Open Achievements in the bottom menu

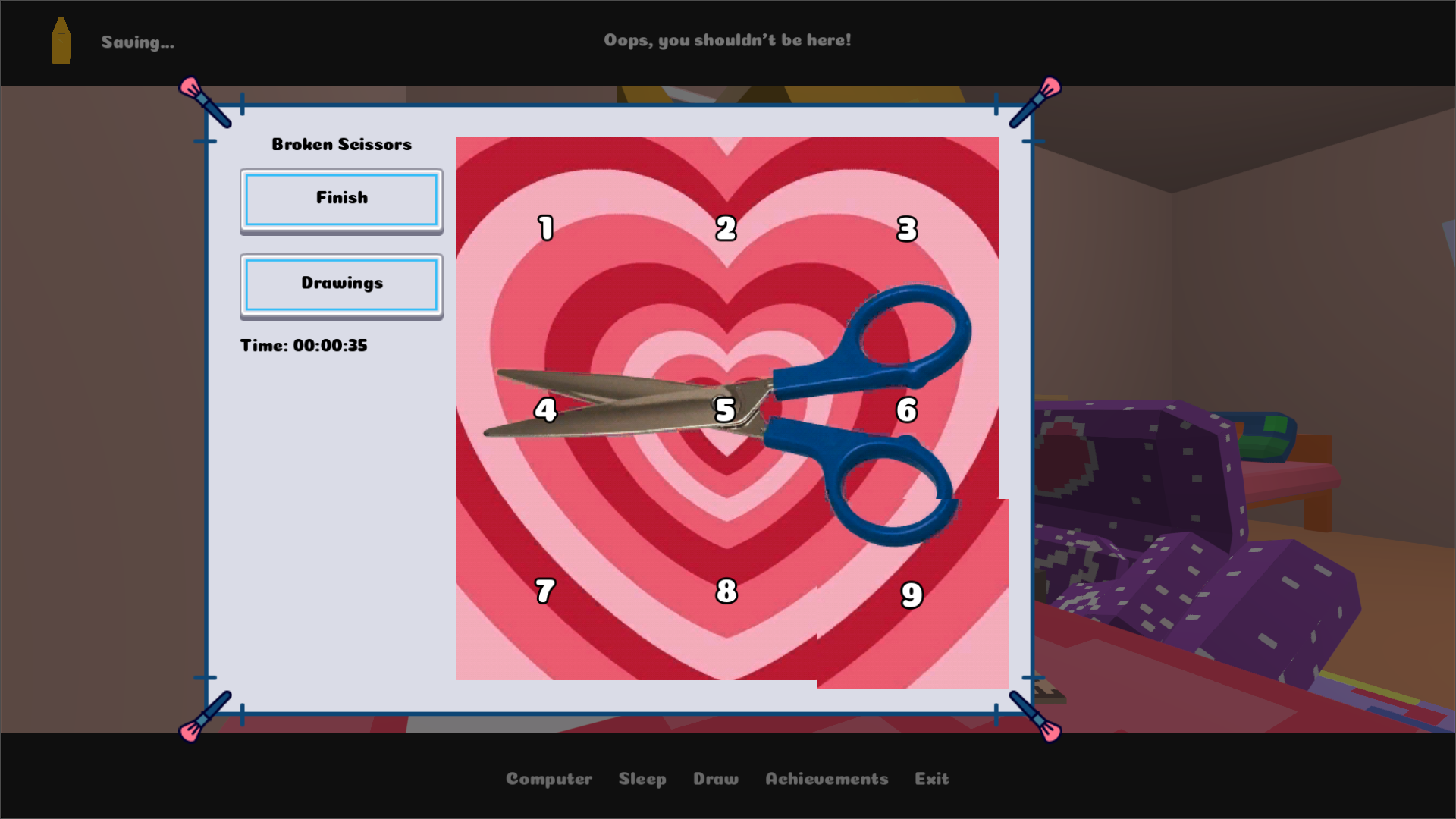pos(827,779)
